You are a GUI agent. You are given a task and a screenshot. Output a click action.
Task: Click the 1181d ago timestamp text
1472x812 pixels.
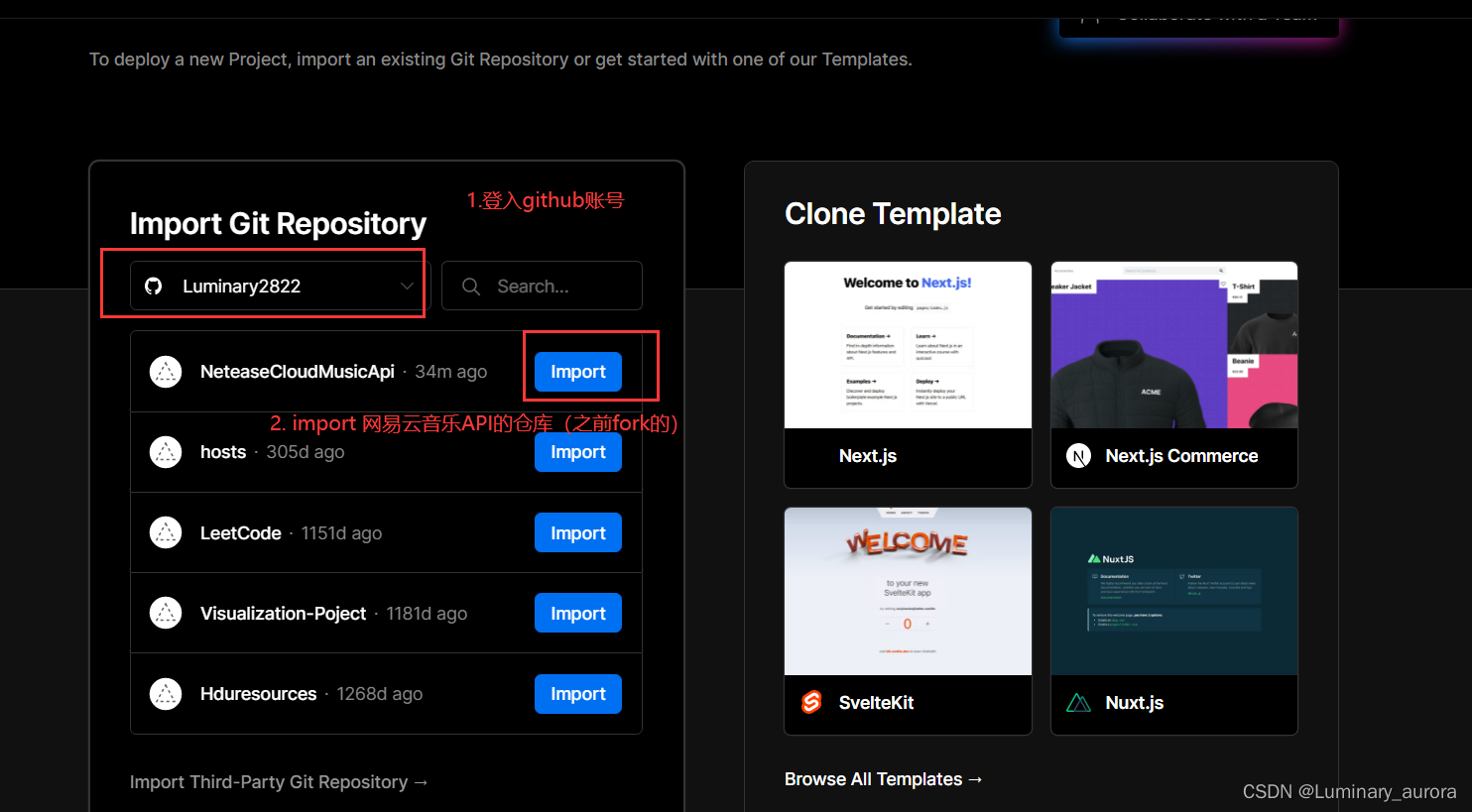click(x=427, y=614)
